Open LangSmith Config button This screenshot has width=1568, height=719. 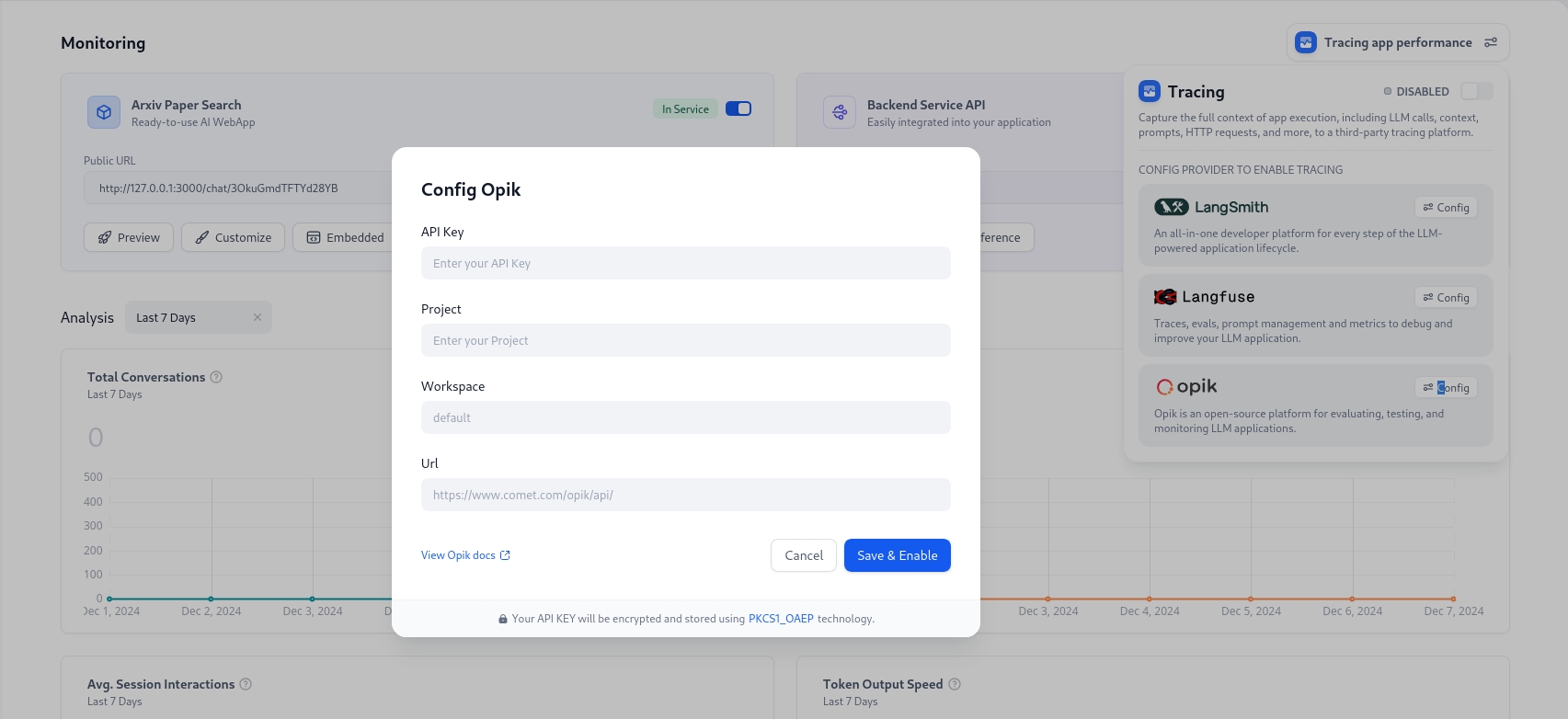click(x=1446, y=208)
